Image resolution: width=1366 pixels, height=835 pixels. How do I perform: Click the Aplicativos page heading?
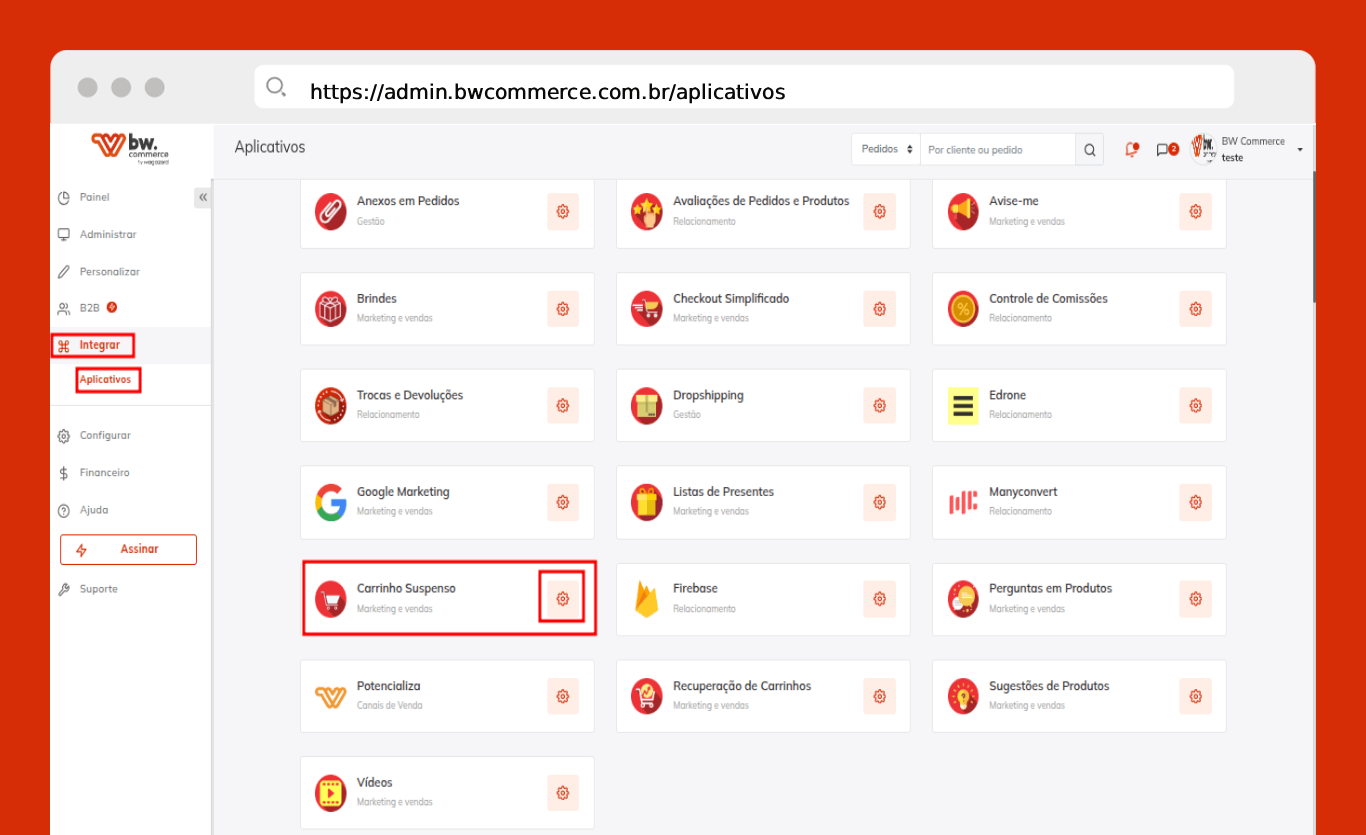[270, 147]
